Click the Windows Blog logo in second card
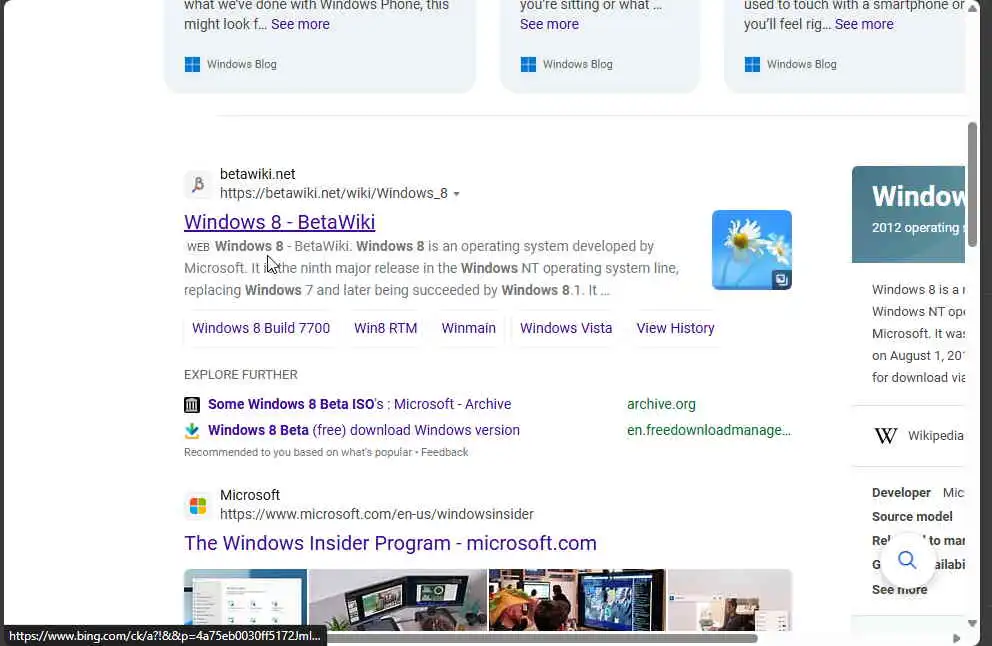 pyautogui.click(x=528, y=64)
